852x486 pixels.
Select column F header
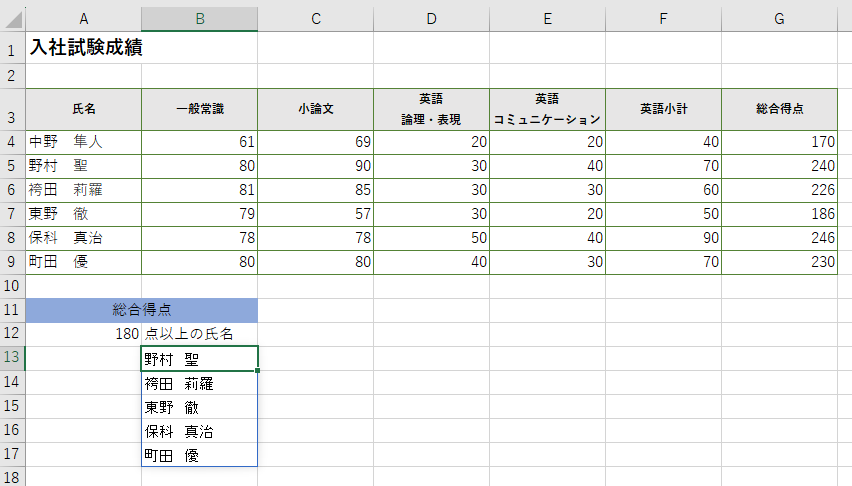[x=663, y=19]
